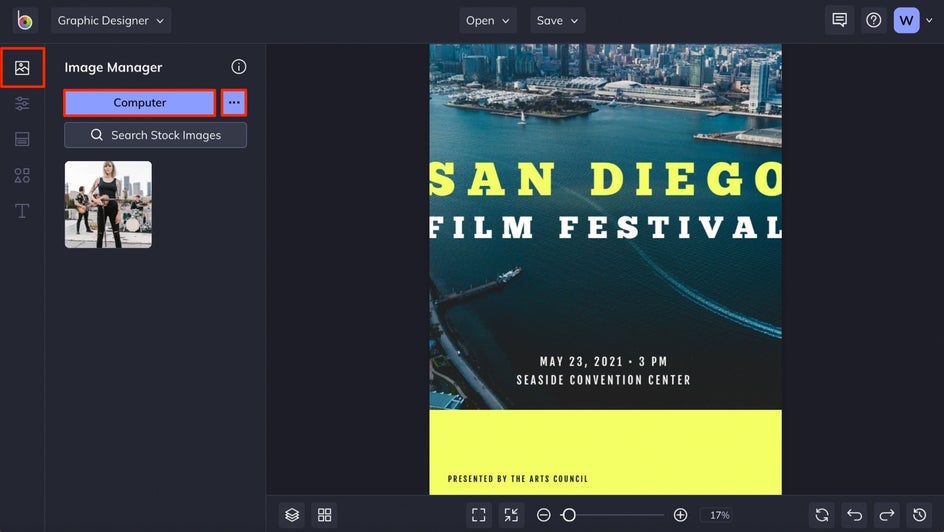The image size is (944, 532).
Task: Open the Image Manager sidebar icon
Action: [22, 68]
